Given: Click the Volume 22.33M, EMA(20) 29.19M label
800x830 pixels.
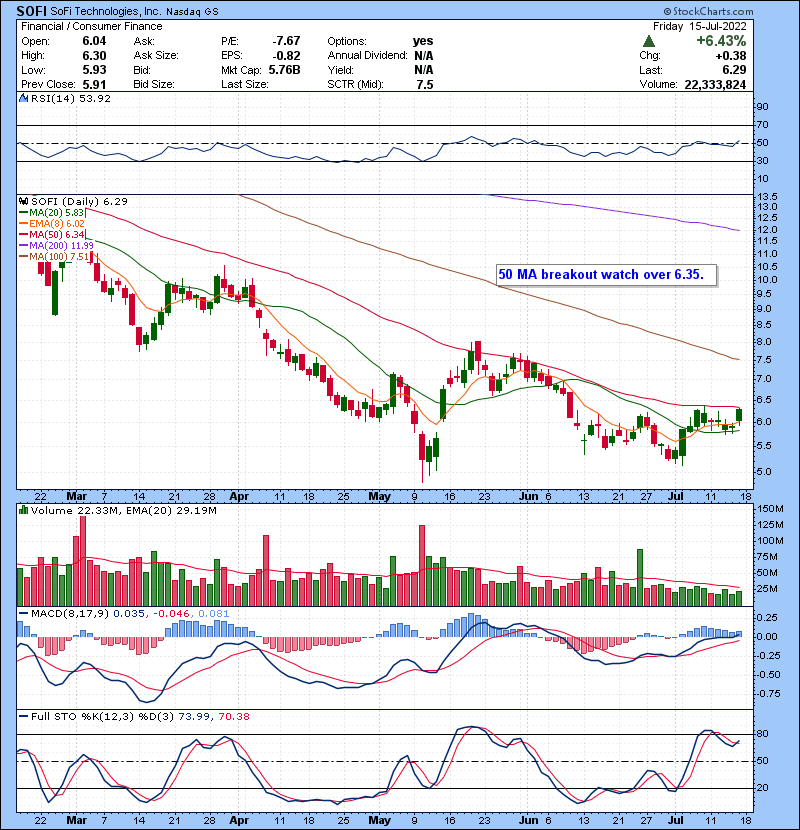Looking at the screenshot, I should pos(123,511).
